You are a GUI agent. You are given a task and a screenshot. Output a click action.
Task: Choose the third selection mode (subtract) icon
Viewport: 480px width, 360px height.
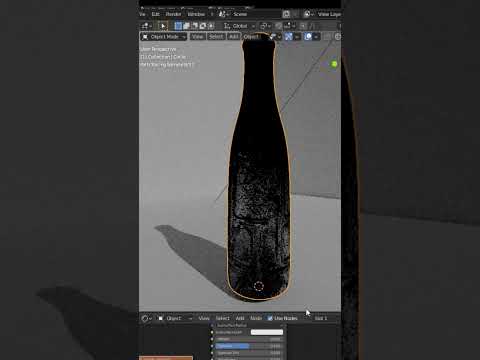coord(194,26)
